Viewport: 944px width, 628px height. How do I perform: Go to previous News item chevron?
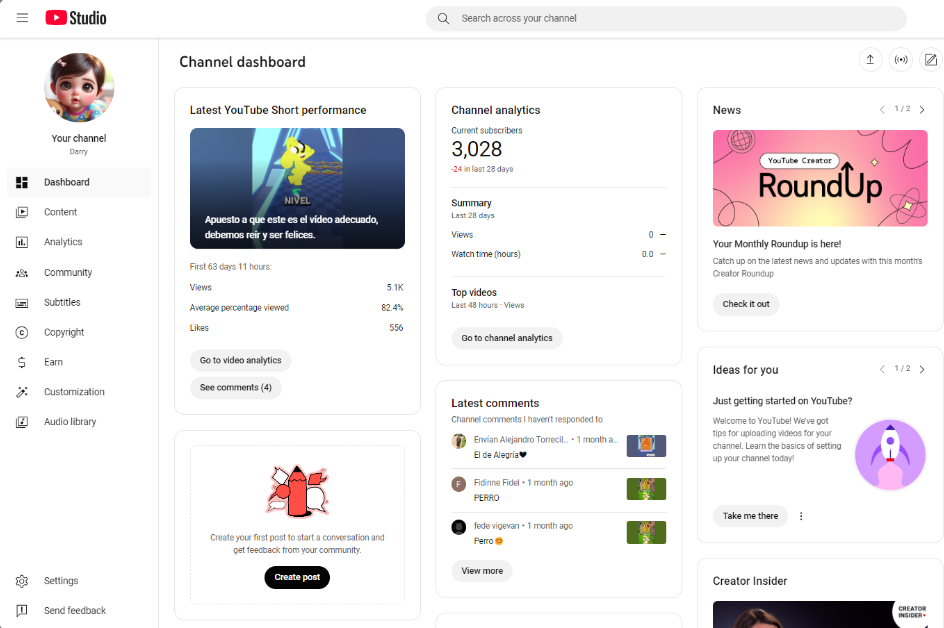[882, 110]
